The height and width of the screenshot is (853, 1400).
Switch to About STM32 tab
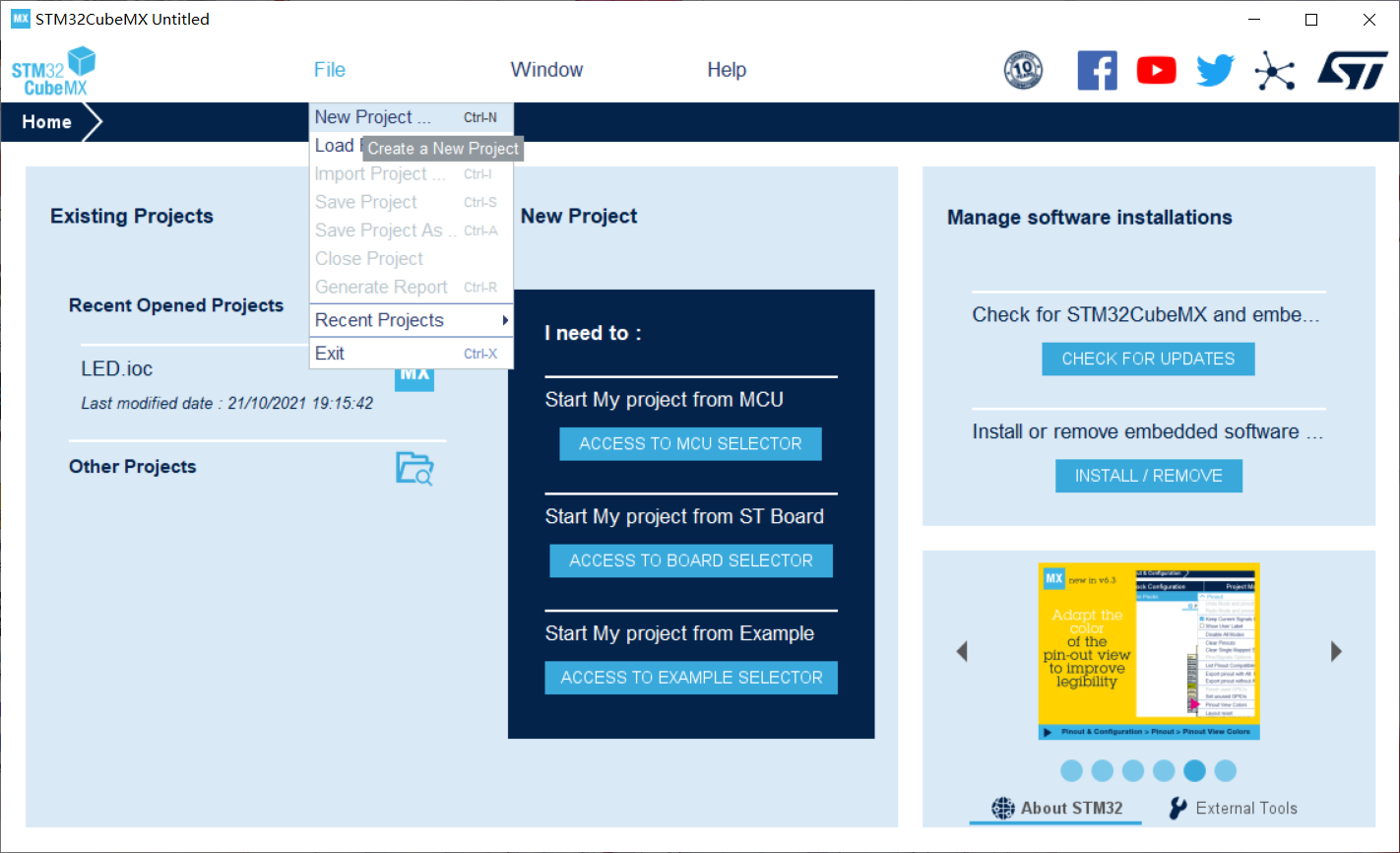click(1056, 808)
